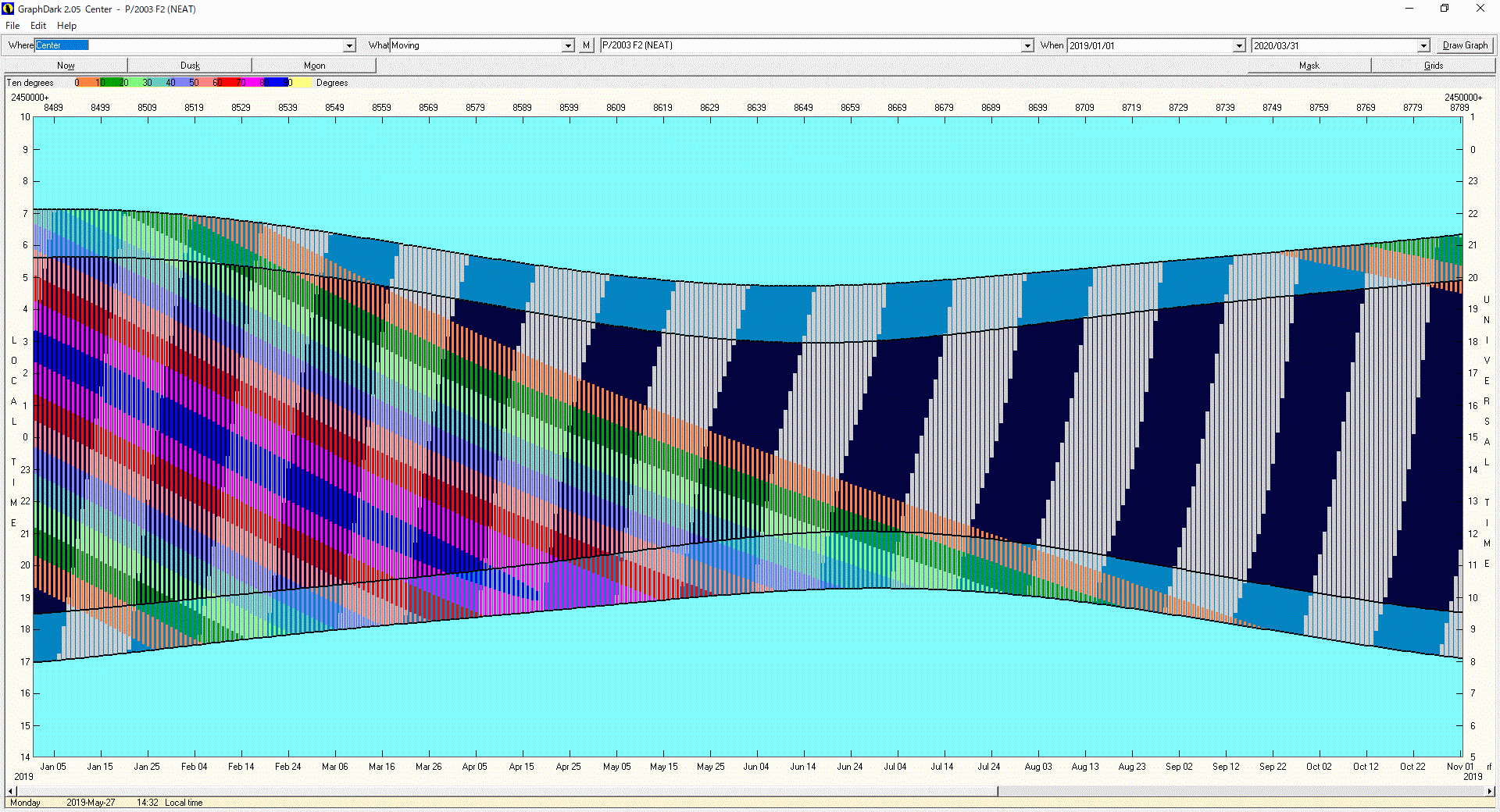This screenshot has width=1500, height=812.
Task: Open the Help menu
Action: pos(66,26)
